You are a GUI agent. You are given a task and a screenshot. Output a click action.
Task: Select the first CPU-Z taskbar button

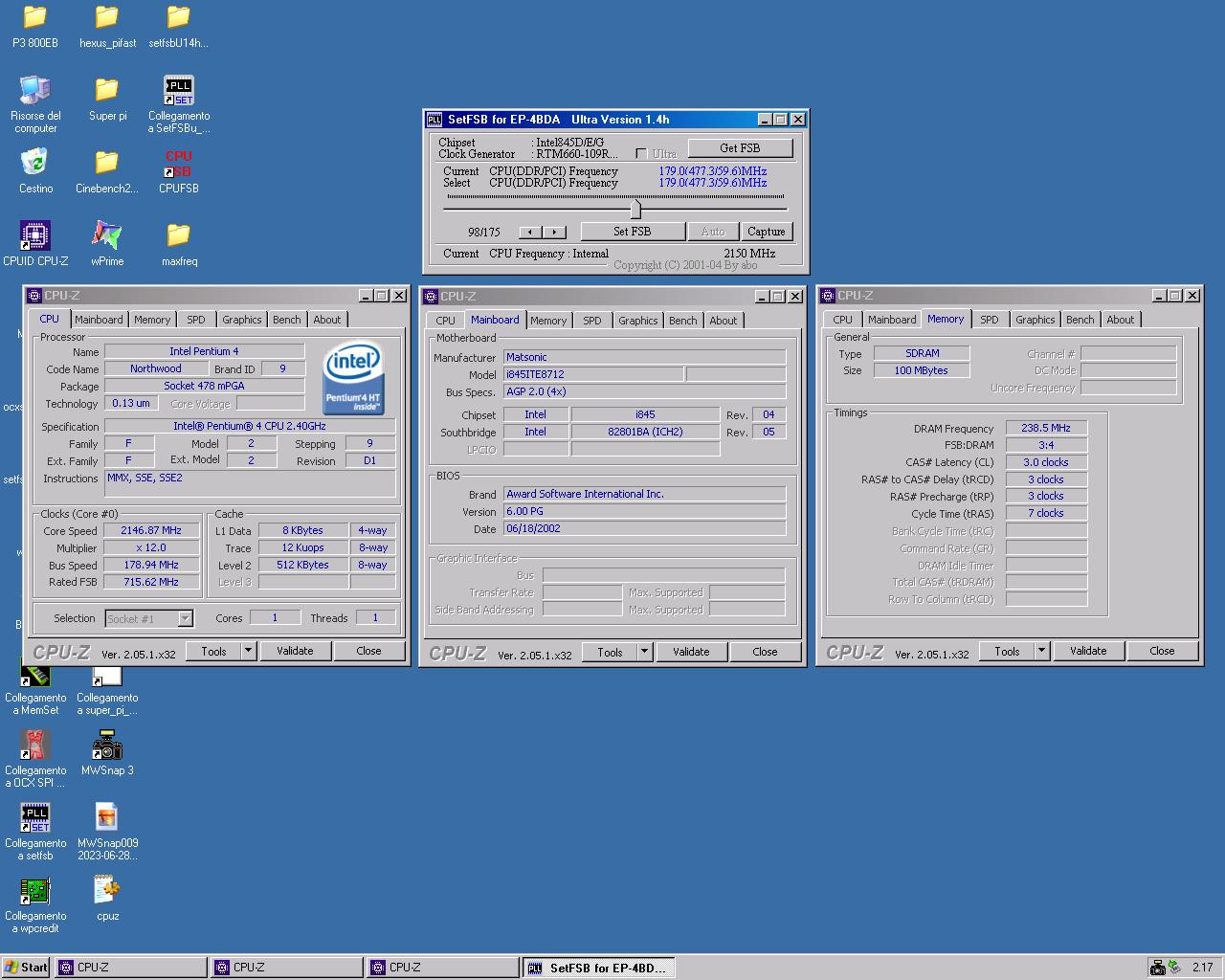[x=131, y=968]
